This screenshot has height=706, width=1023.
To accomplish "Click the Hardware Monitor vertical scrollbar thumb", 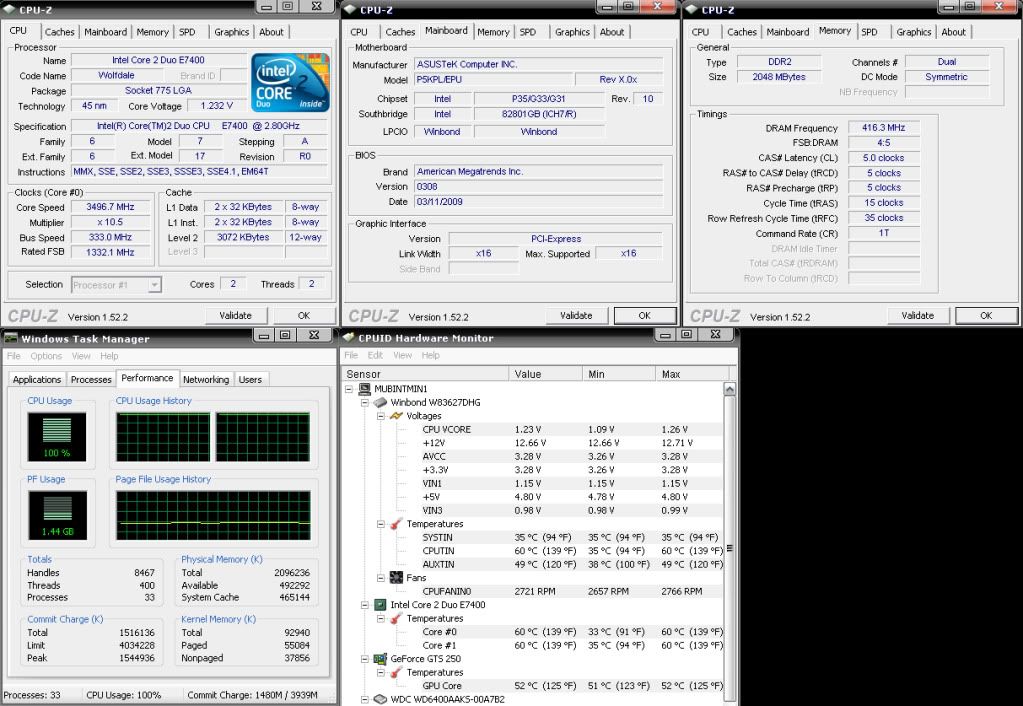I will point(729,547).
